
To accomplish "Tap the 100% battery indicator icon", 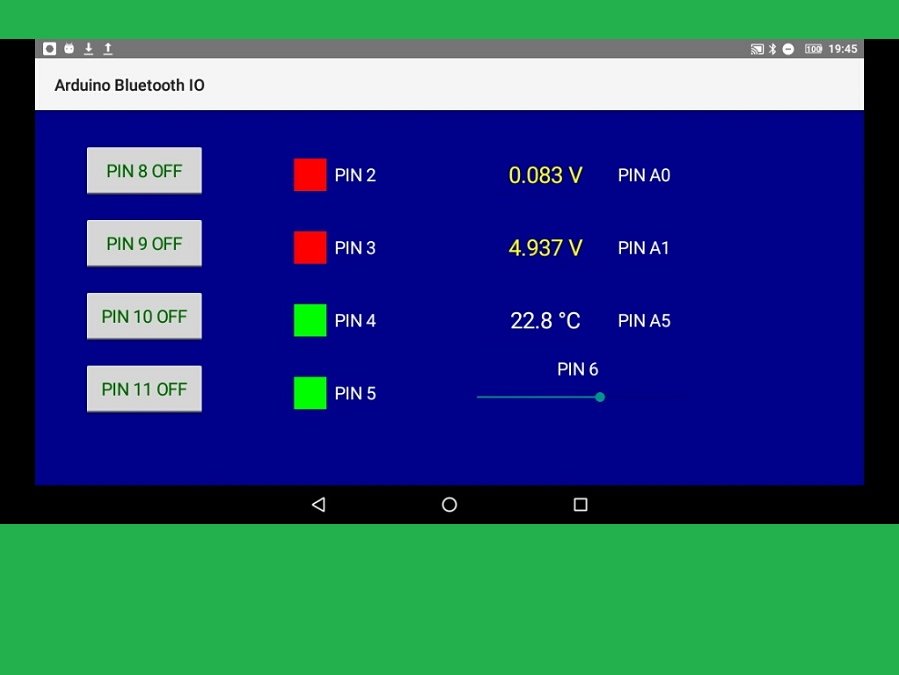I will (x=813, y=48).
